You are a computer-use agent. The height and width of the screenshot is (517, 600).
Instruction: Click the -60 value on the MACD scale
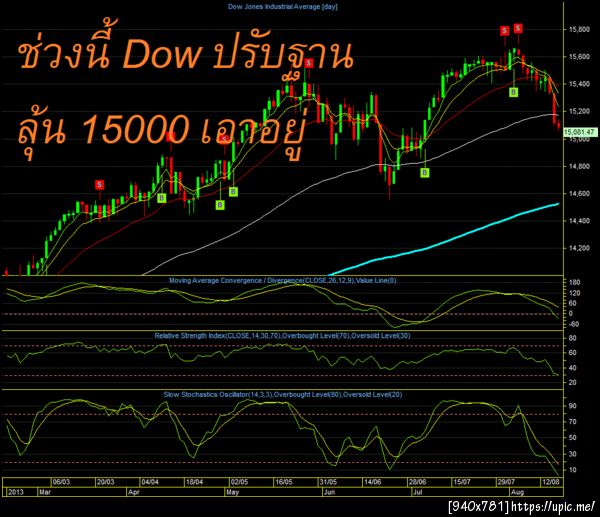574,324
